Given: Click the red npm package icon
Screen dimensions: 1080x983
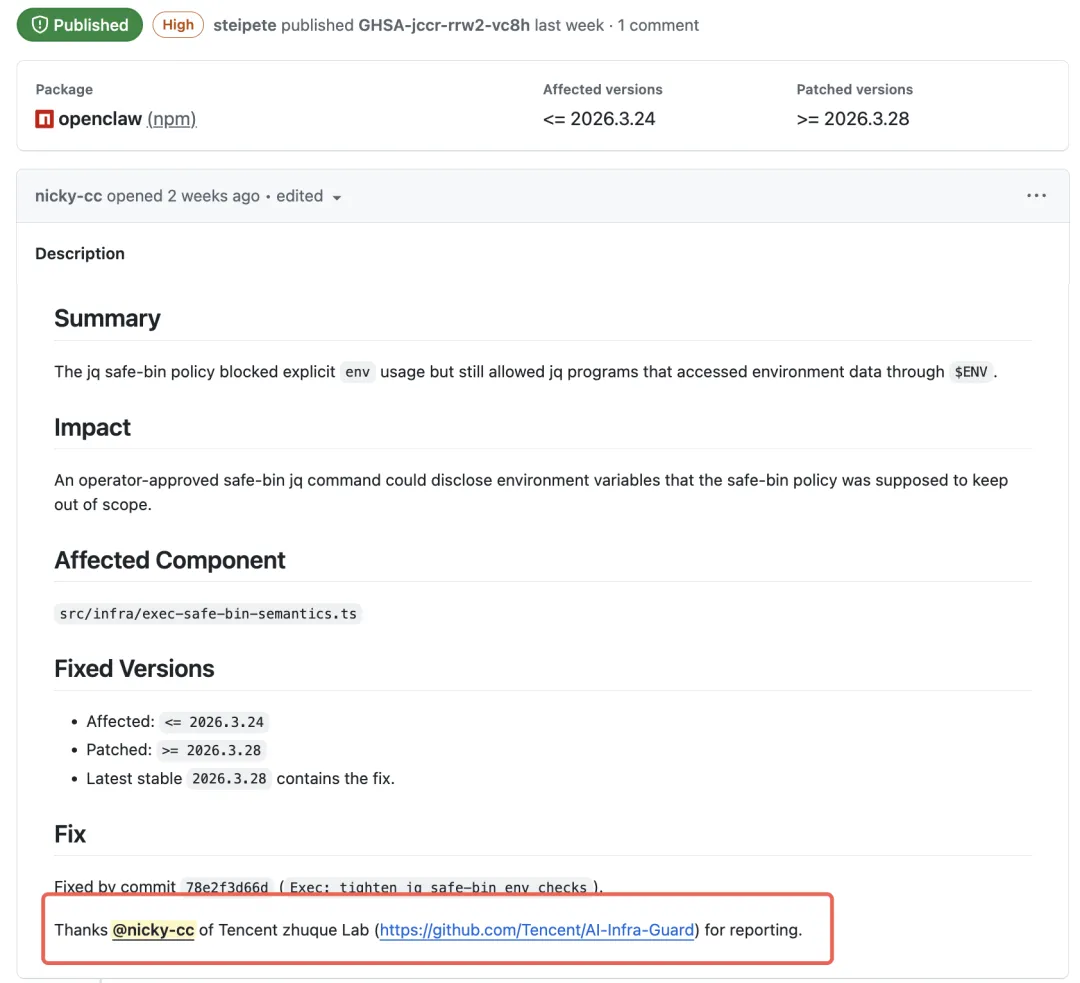Looking at the screenshot, I should [x=44, y=119].
